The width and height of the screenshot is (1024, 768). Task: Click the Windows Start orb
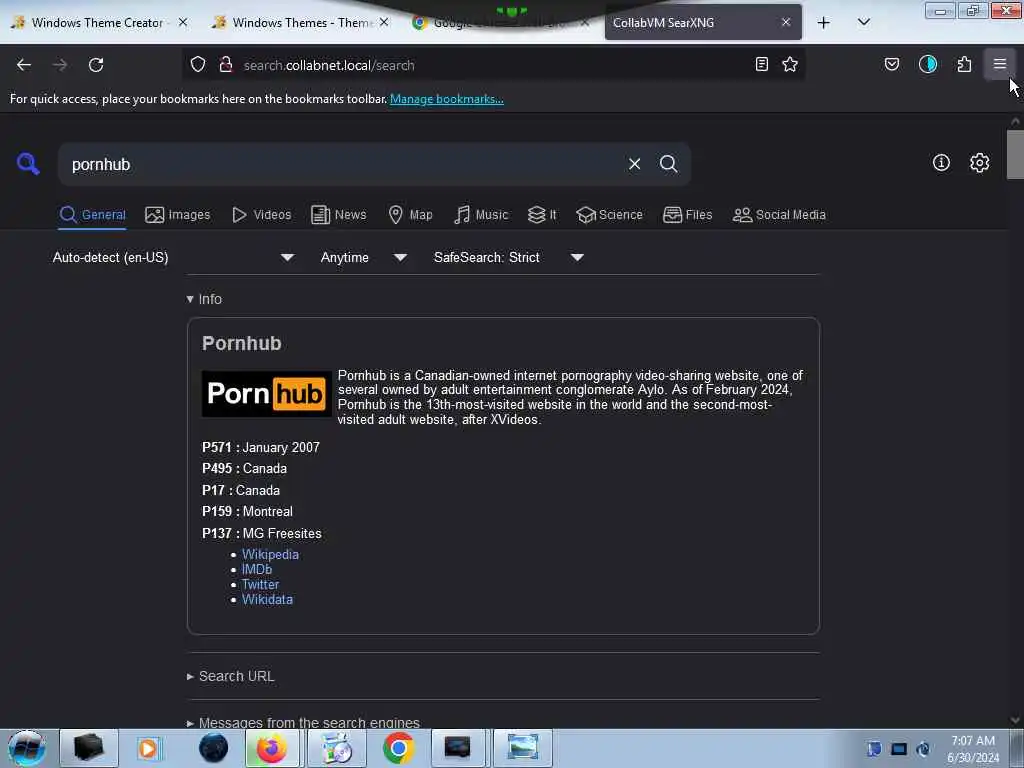(27, 748)
